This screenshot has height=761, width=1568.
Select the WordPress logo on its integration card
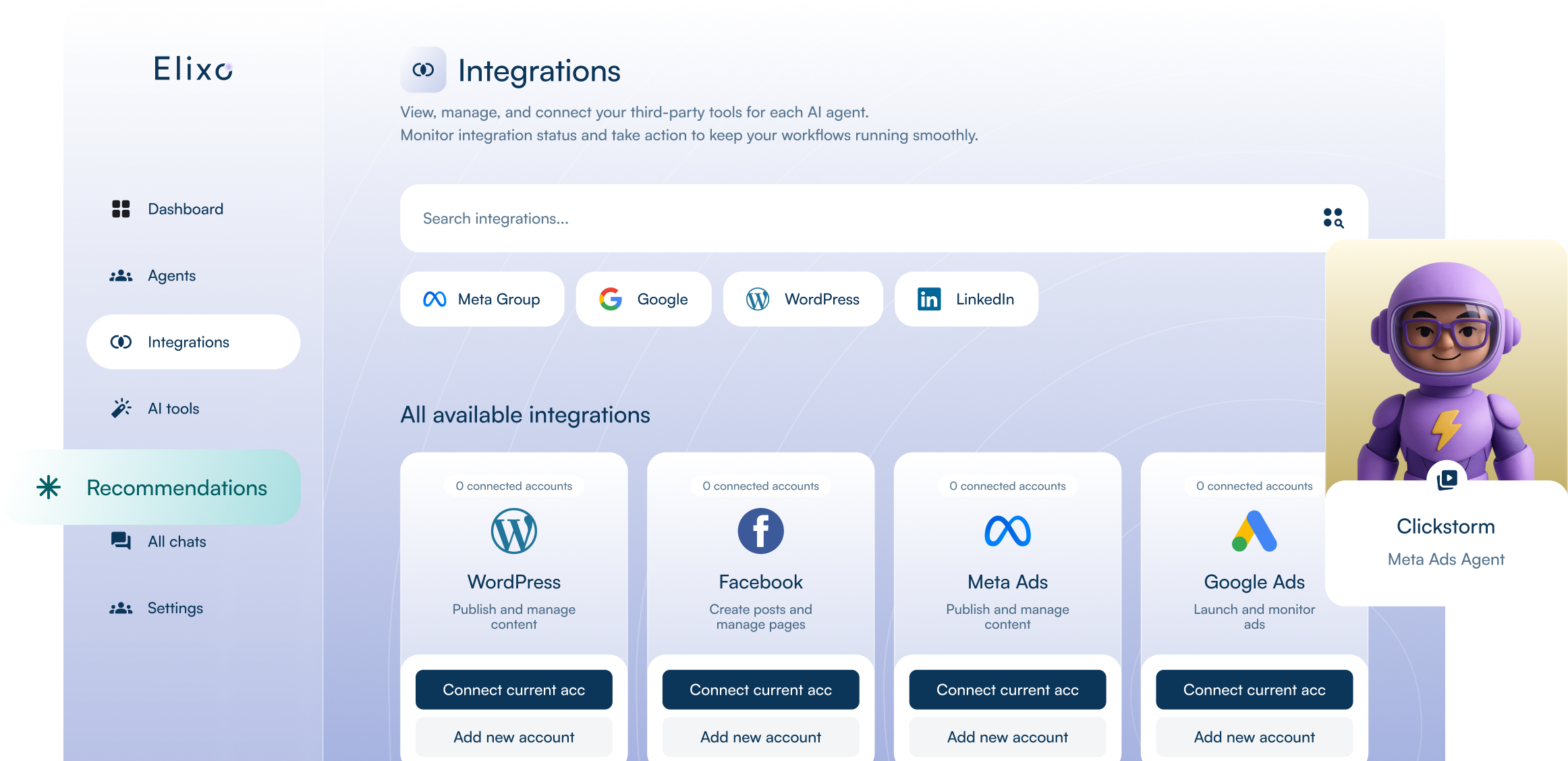513,531
